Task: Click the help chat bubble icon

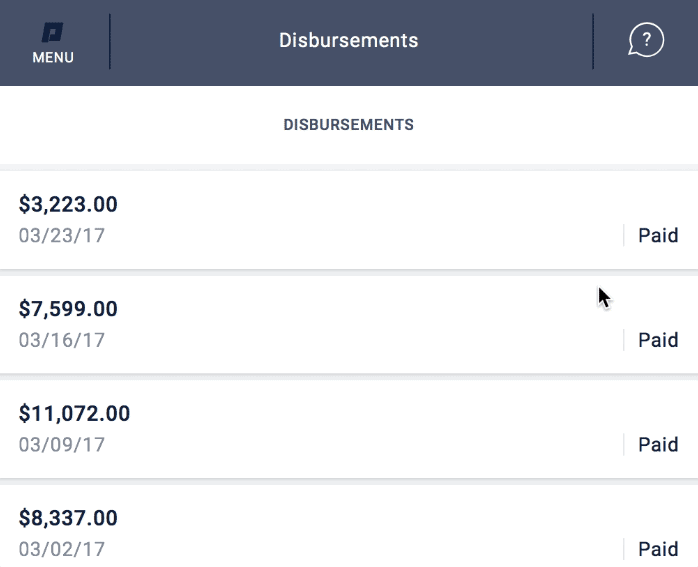Action: 646,40
